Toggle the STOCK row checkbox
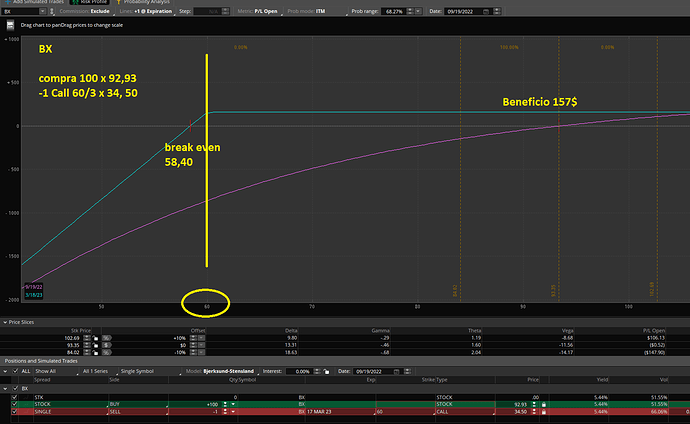690x424 pixels. 14,403
